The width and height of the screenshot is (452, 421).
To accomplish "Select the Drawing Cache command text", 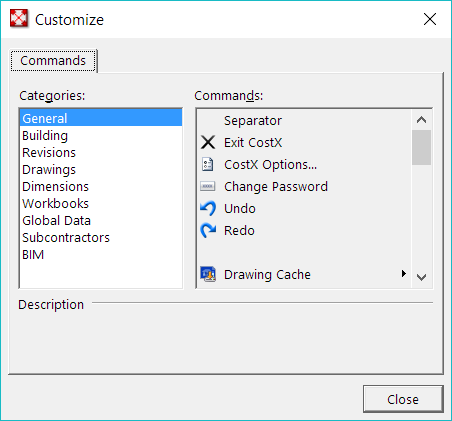I will point(267,275).
